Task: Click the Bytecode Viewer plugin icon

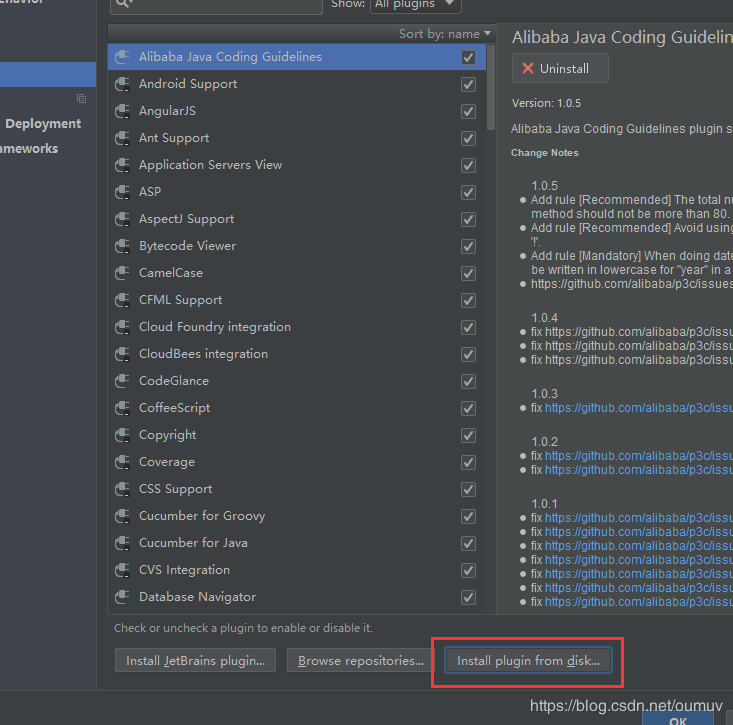Action: tap(122, 246)
